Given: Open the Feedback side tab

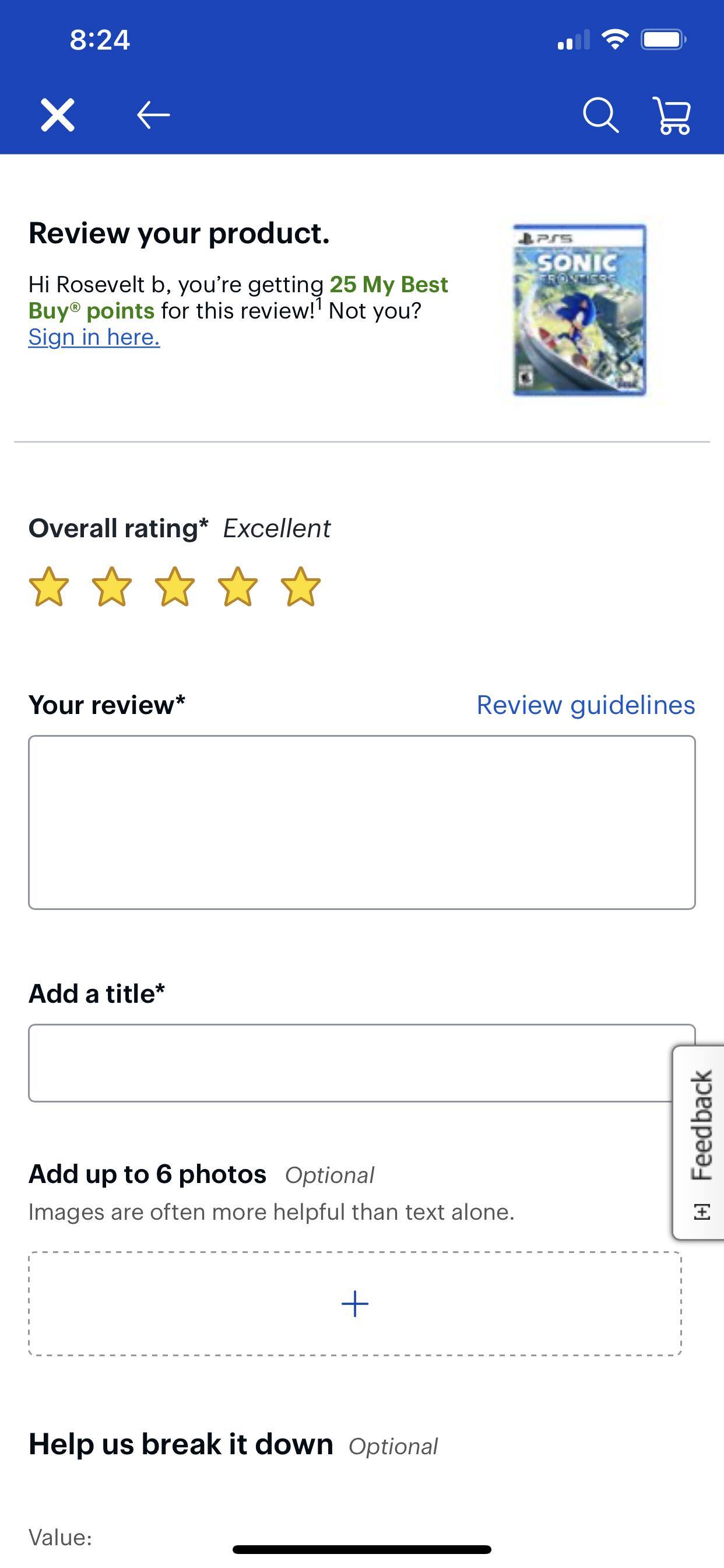Looking at the screenshot, I should pos(702,1124).
